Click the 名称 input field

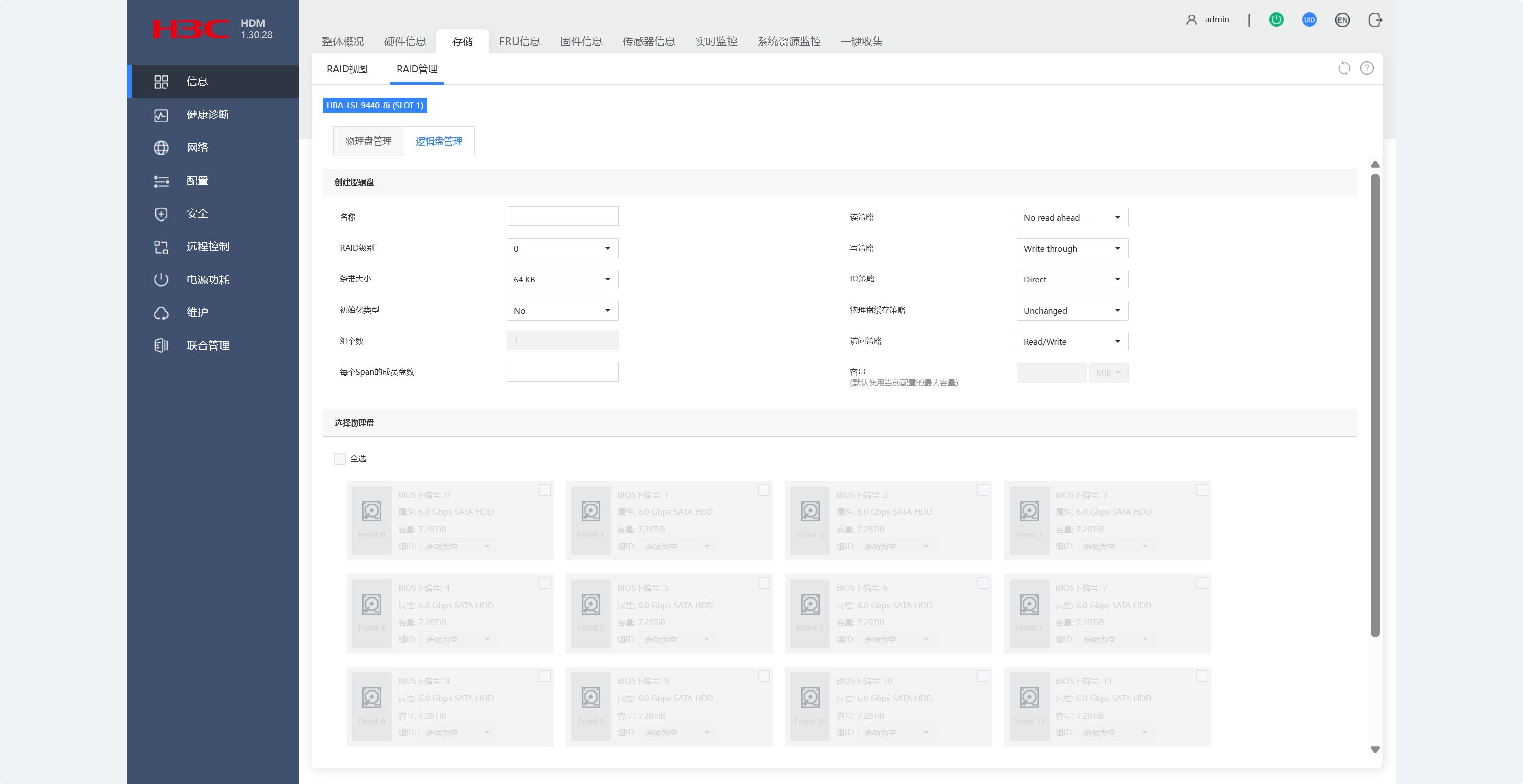point(562,216)
